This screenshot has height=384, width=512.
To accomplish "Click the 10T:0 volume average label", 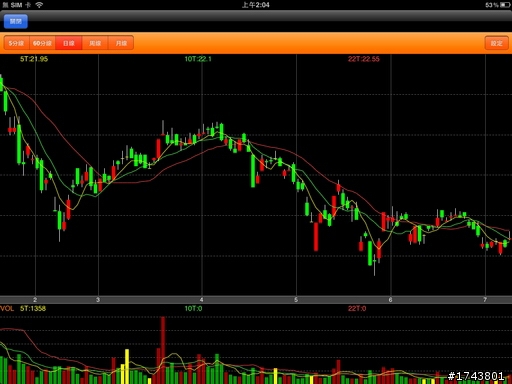I will tap(193, 308).
